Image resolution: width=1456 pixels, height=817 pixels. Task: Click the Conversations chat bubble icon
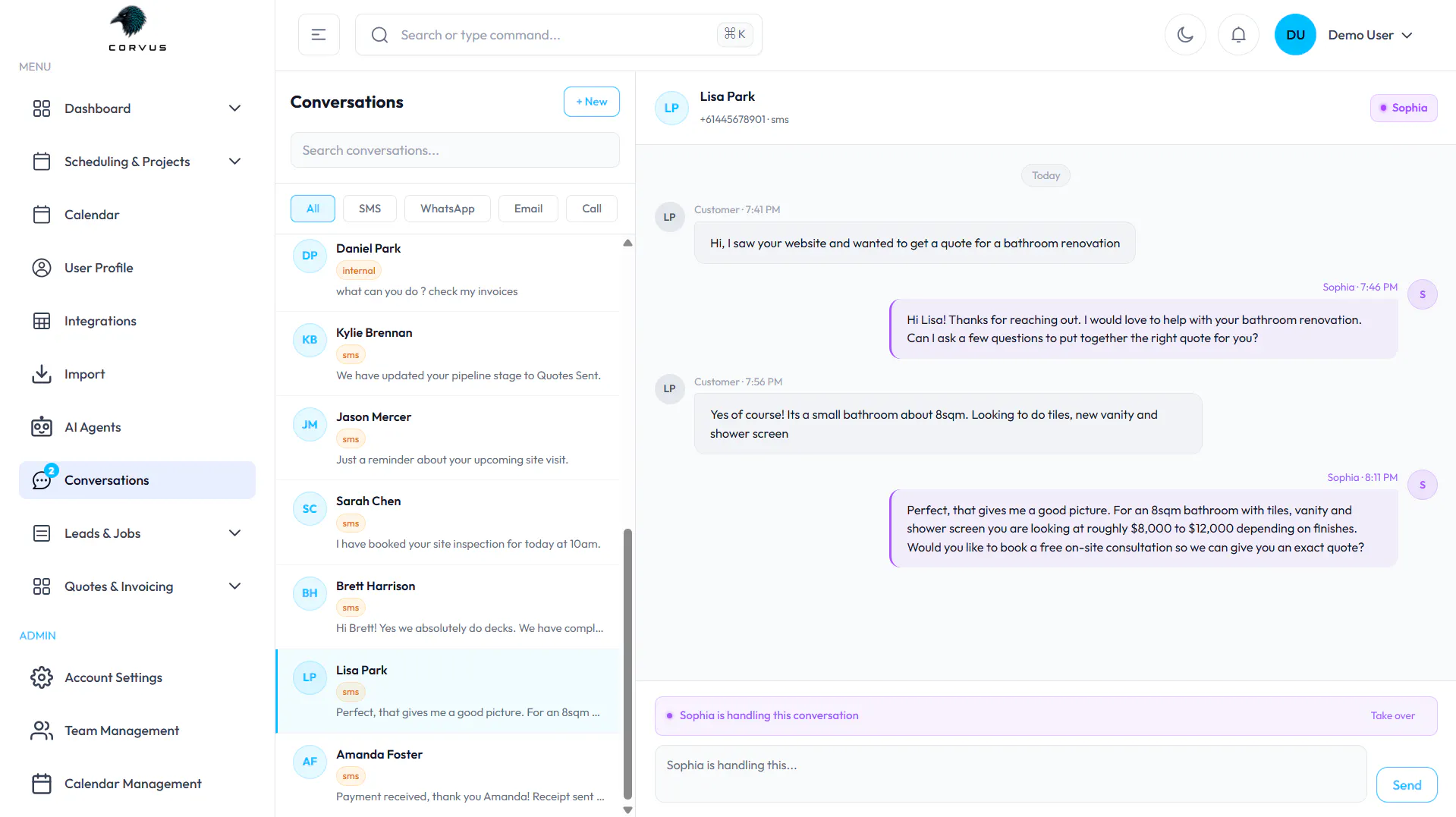tap(42, 480)
